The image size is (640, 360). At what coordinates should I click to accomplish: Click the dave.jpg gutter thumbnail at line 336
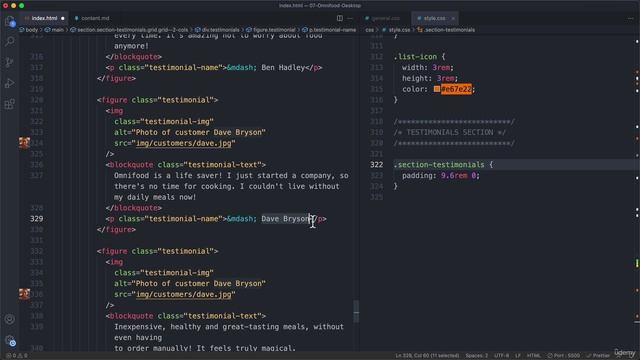24,294
